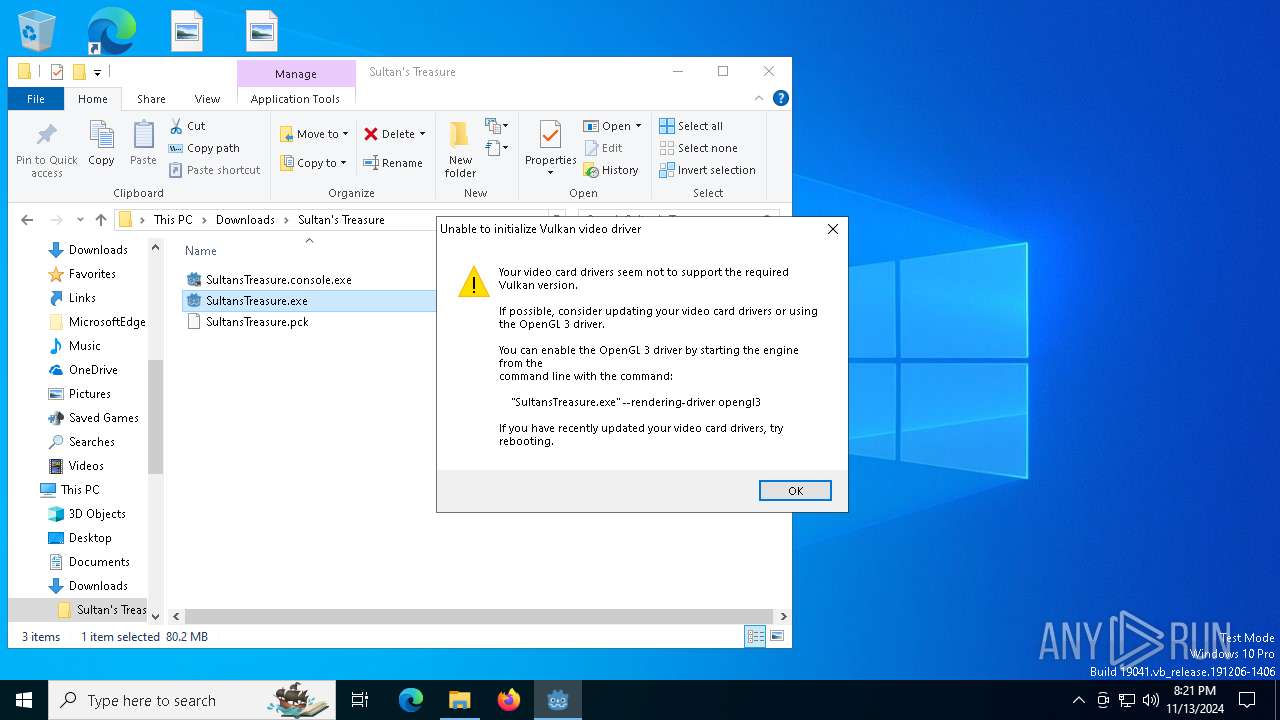
Task: Select Application Tools tab
Action: [295, 99]
